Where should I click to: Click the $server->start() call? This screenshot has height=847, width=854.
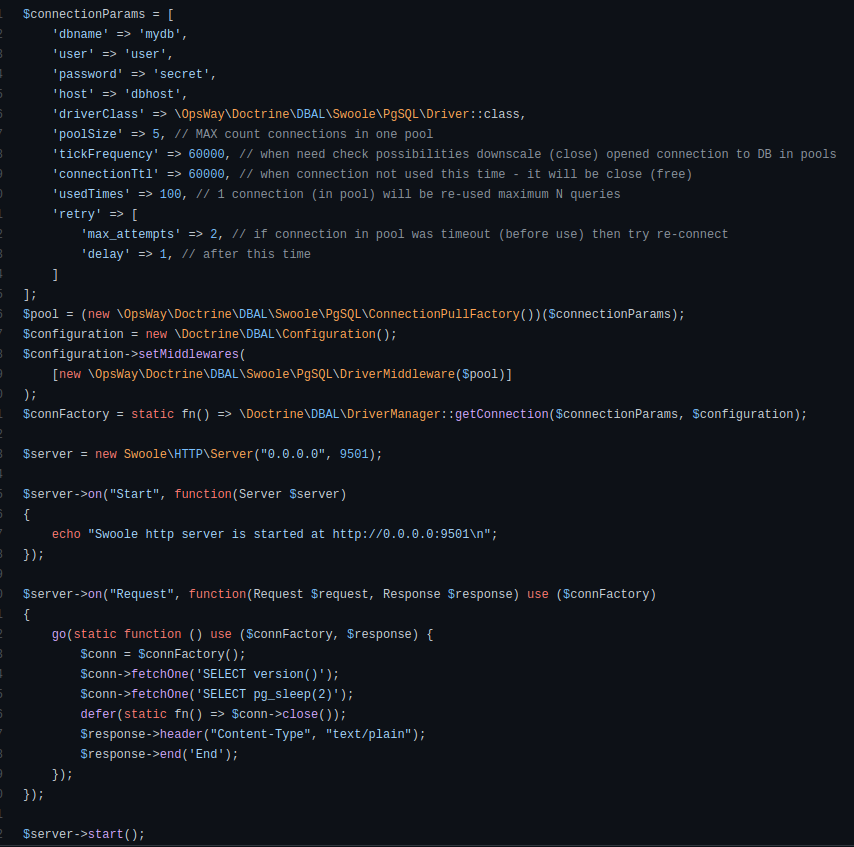[x=84, y=834]
